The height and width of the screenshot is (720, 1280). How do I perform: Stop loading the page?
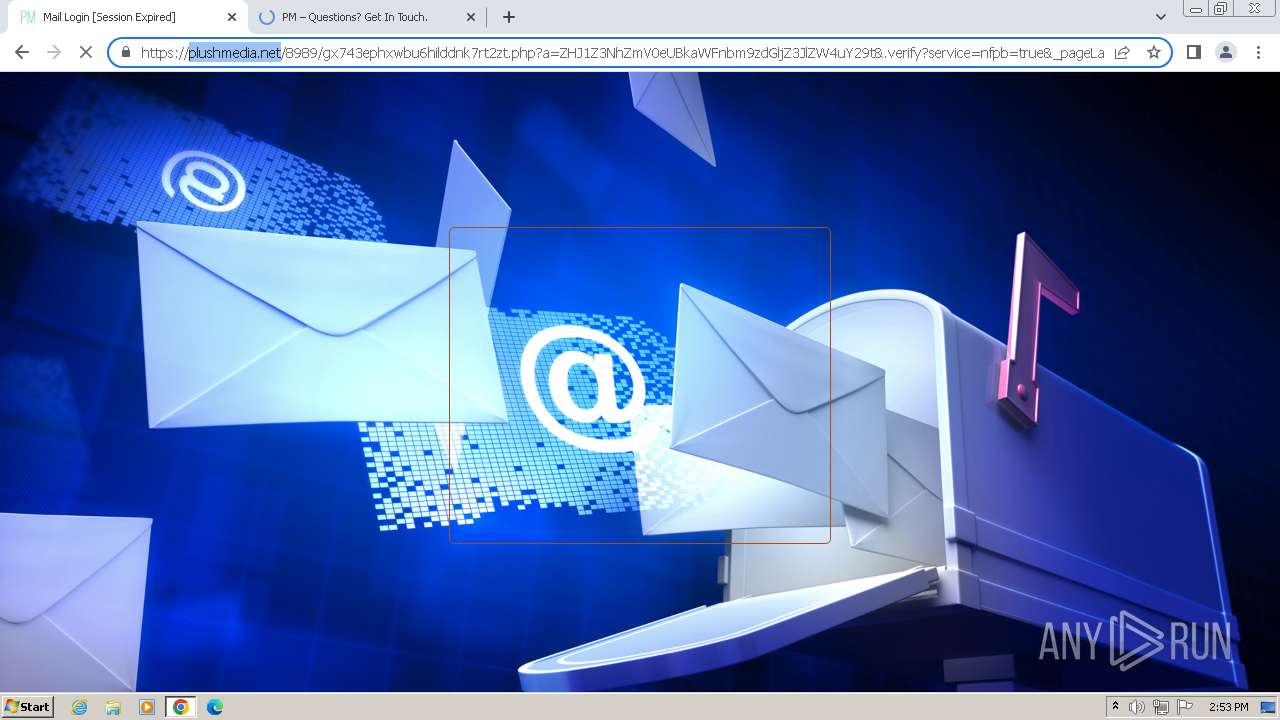click(x=86, y=52)
